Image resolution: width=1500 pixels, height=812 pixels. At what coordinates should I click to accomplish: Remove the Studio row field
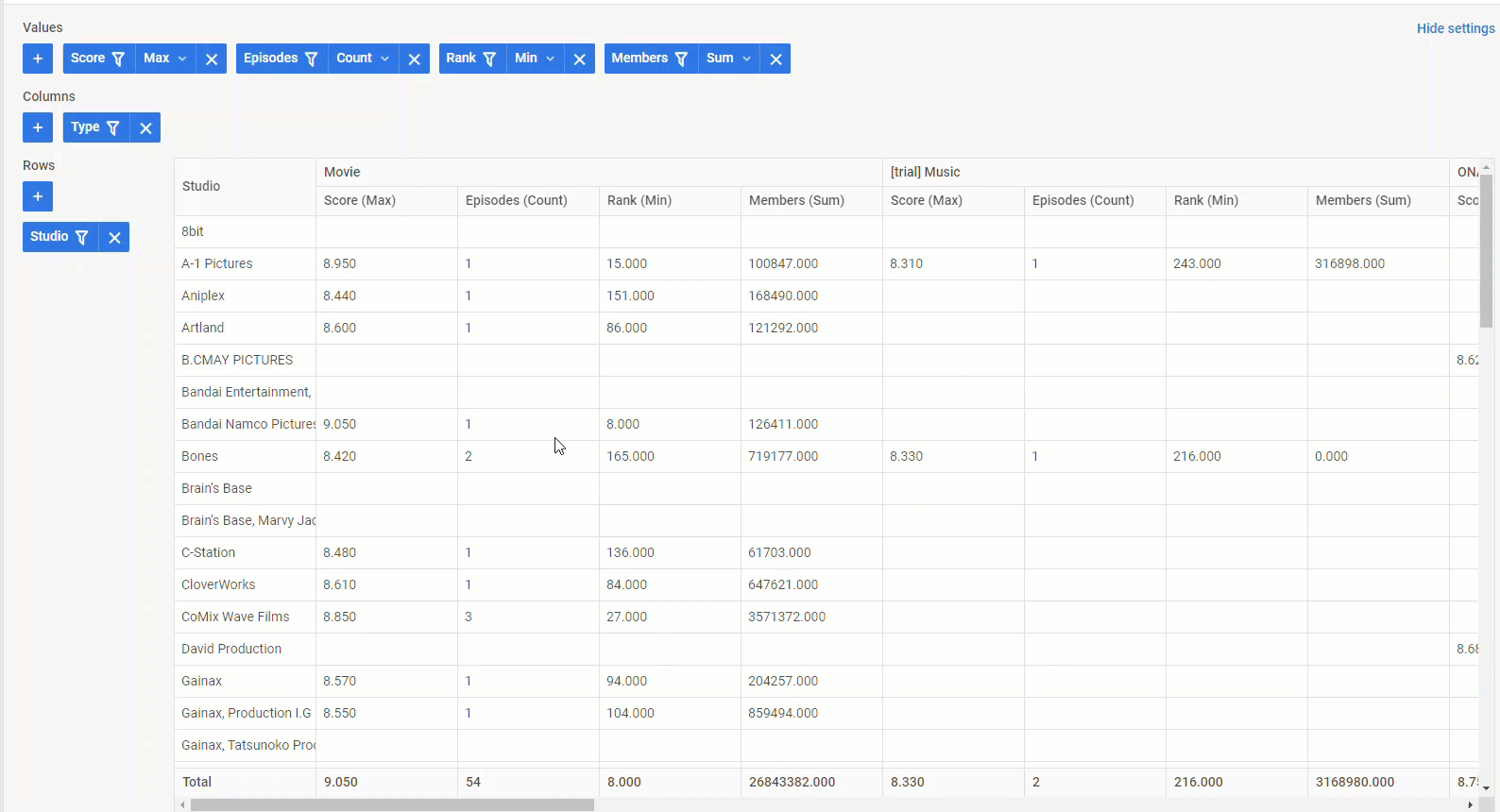(x=114, y=237)
